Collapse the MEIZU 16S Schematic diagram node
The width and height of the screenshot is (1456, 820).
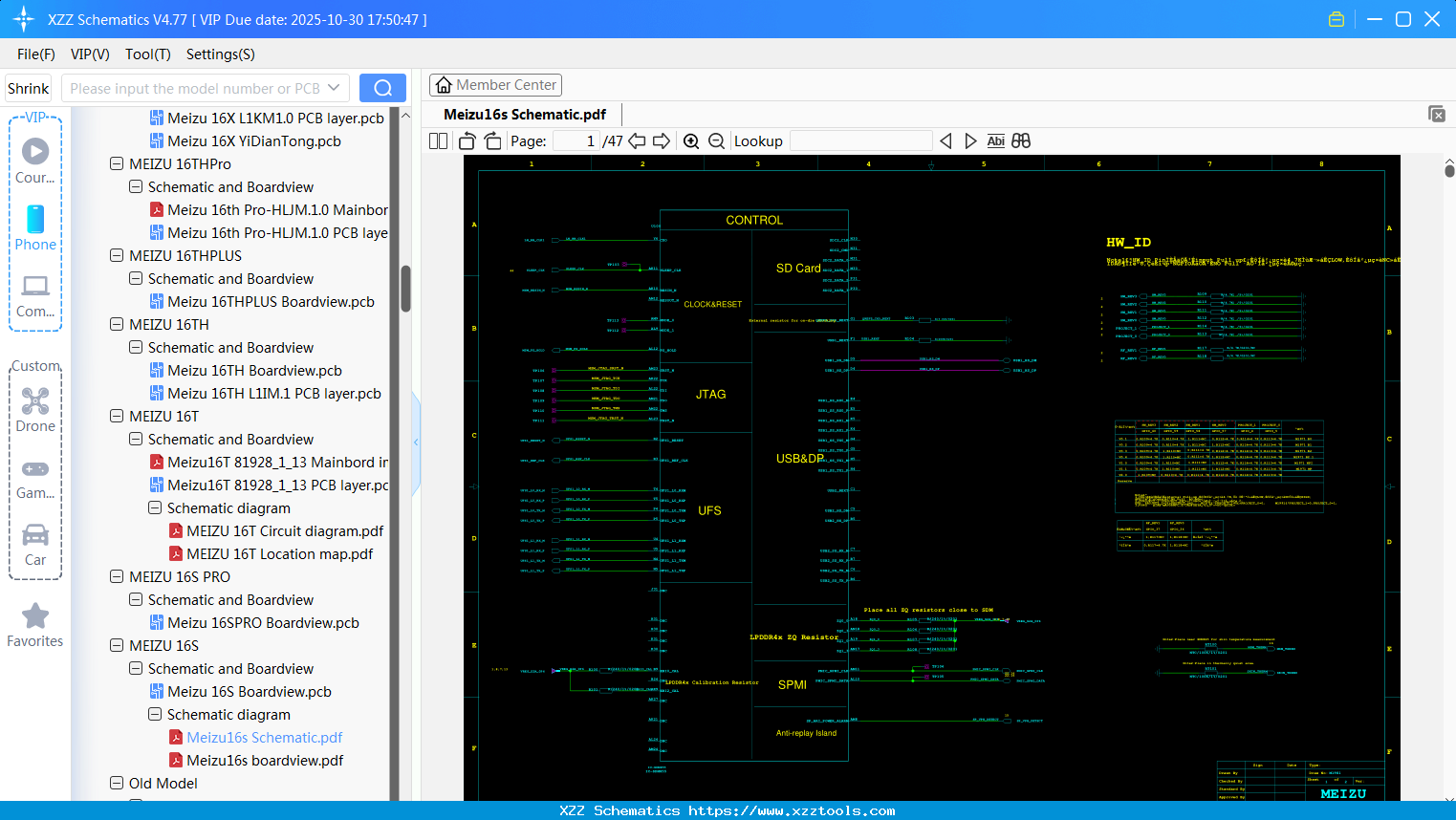(x=154, y=714)
